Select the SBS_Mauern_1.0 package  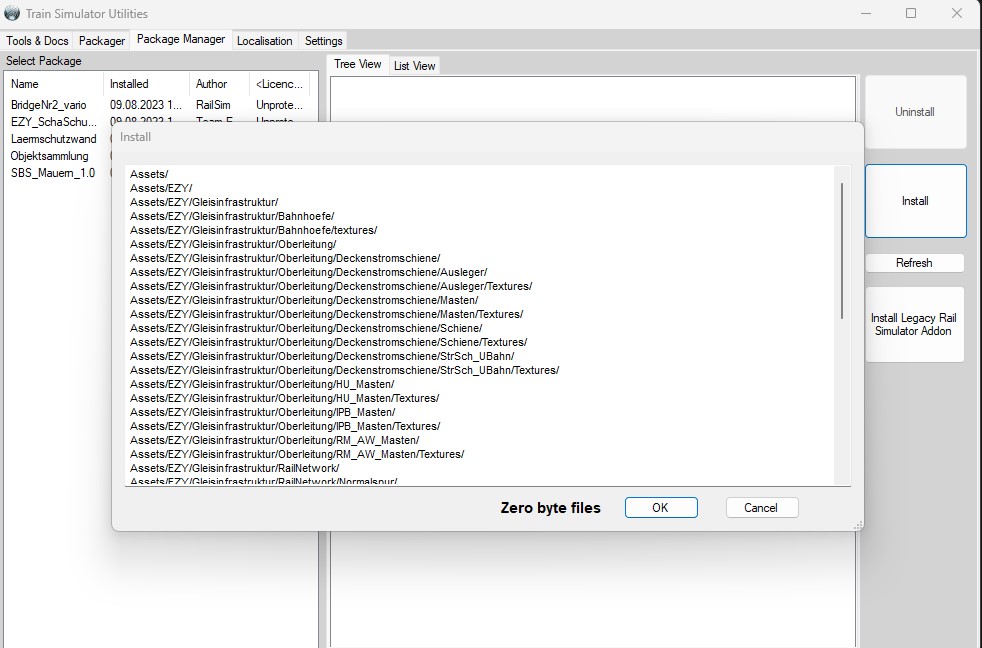tap(53, 173)
